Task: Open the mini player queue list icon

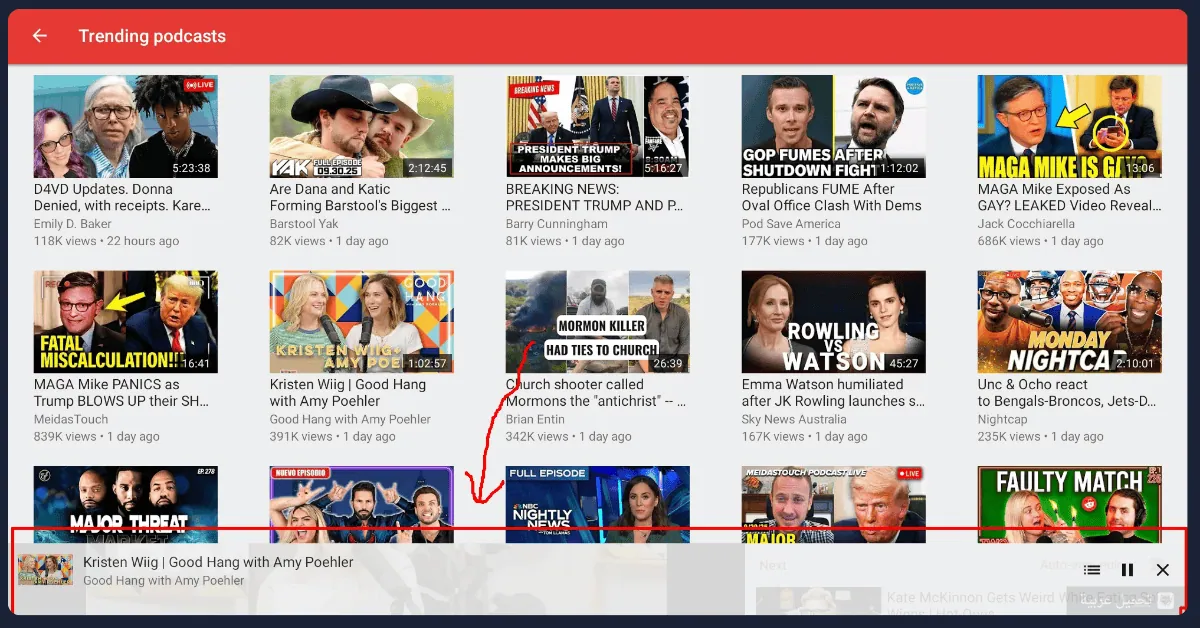Action: 1092,570
